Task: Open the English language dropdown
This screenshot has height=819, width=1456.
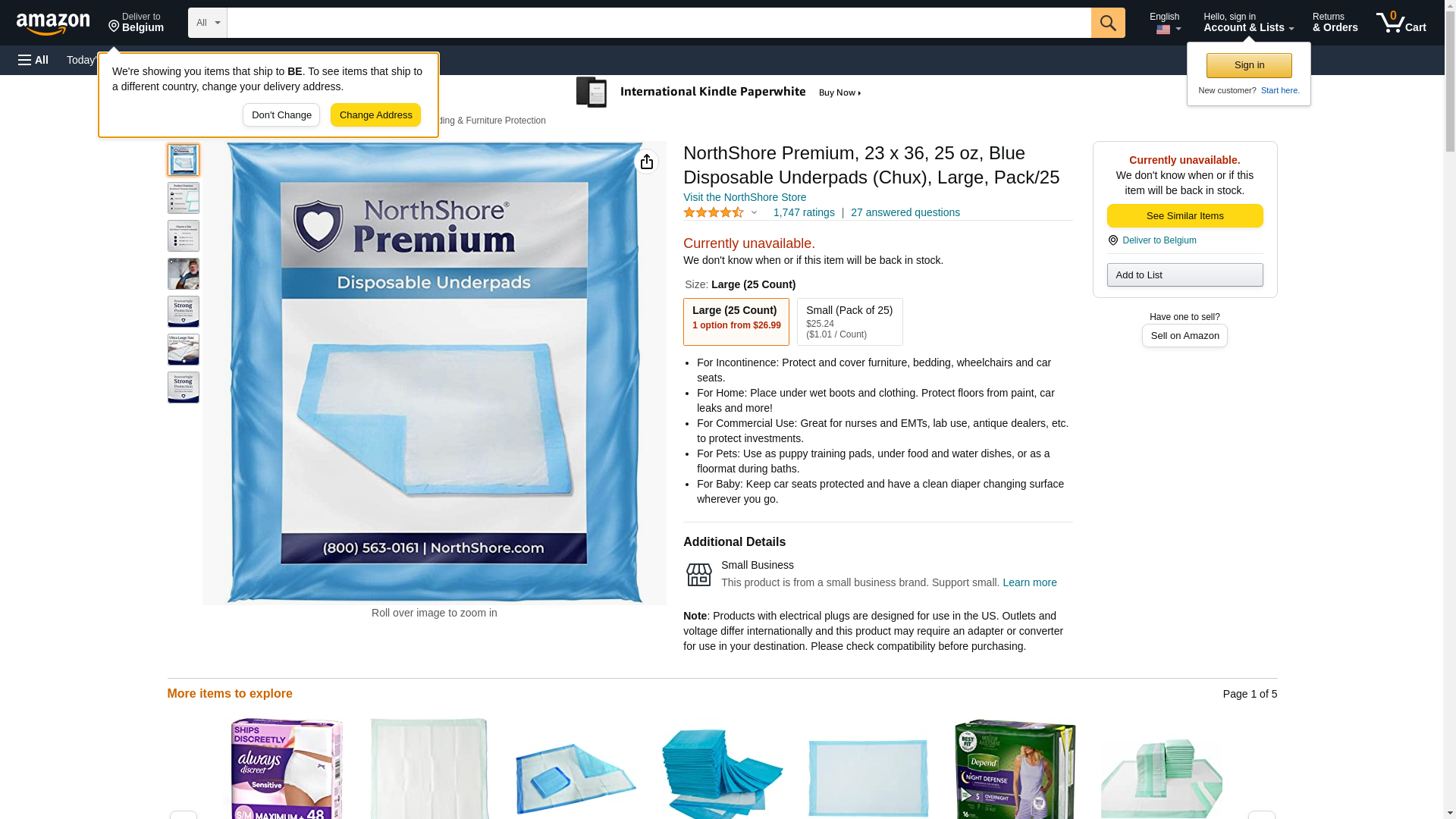Action: tap(1165, 23)
